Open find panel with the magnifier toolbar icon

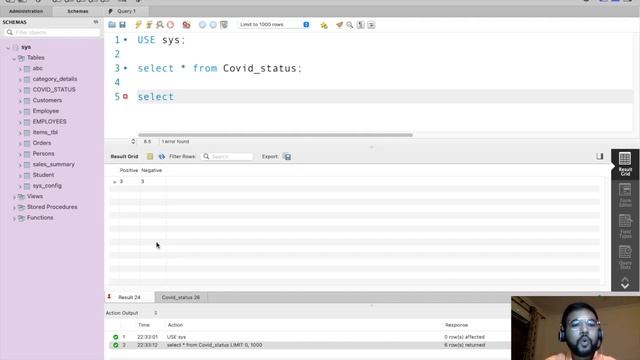pyautogui.click(x=350, y=25)
